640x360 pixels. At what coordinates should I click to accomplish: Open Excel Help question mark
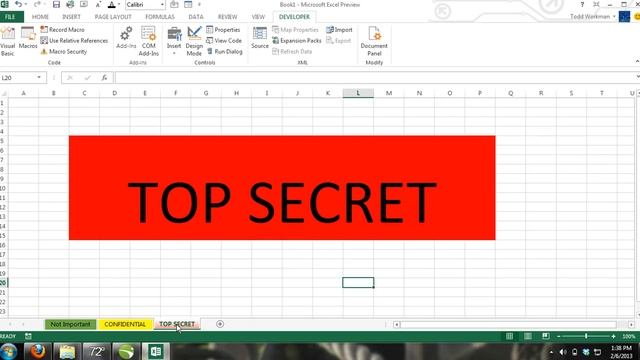(582, 4)
